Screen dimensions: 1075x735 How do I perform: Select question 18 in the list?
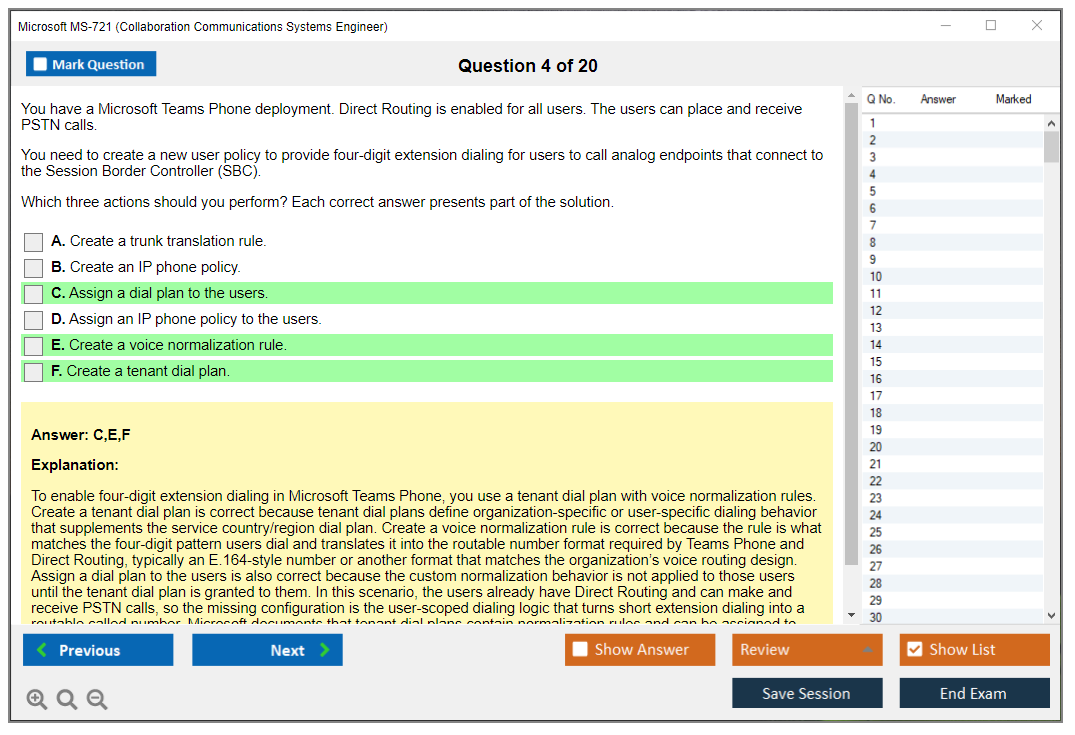point(953,413)
